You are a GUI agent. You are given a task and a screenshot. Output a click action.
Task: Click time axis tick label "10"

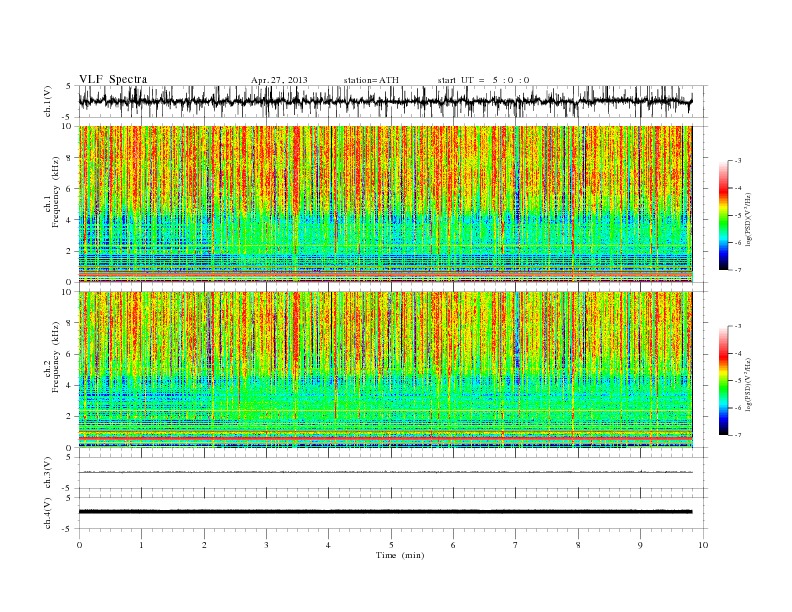(x=703, y=545)
